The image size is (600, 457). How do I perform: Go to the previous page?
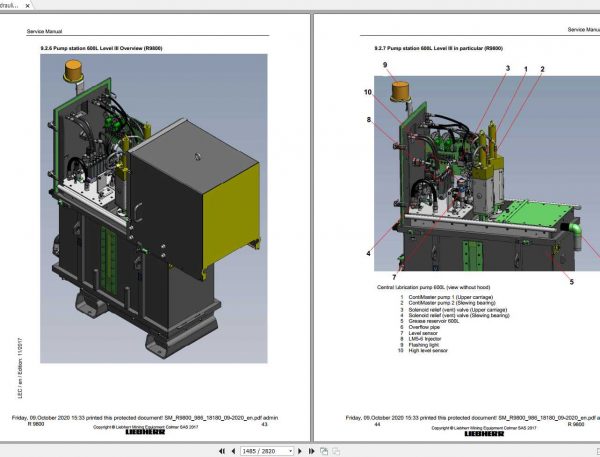[233, 451]
